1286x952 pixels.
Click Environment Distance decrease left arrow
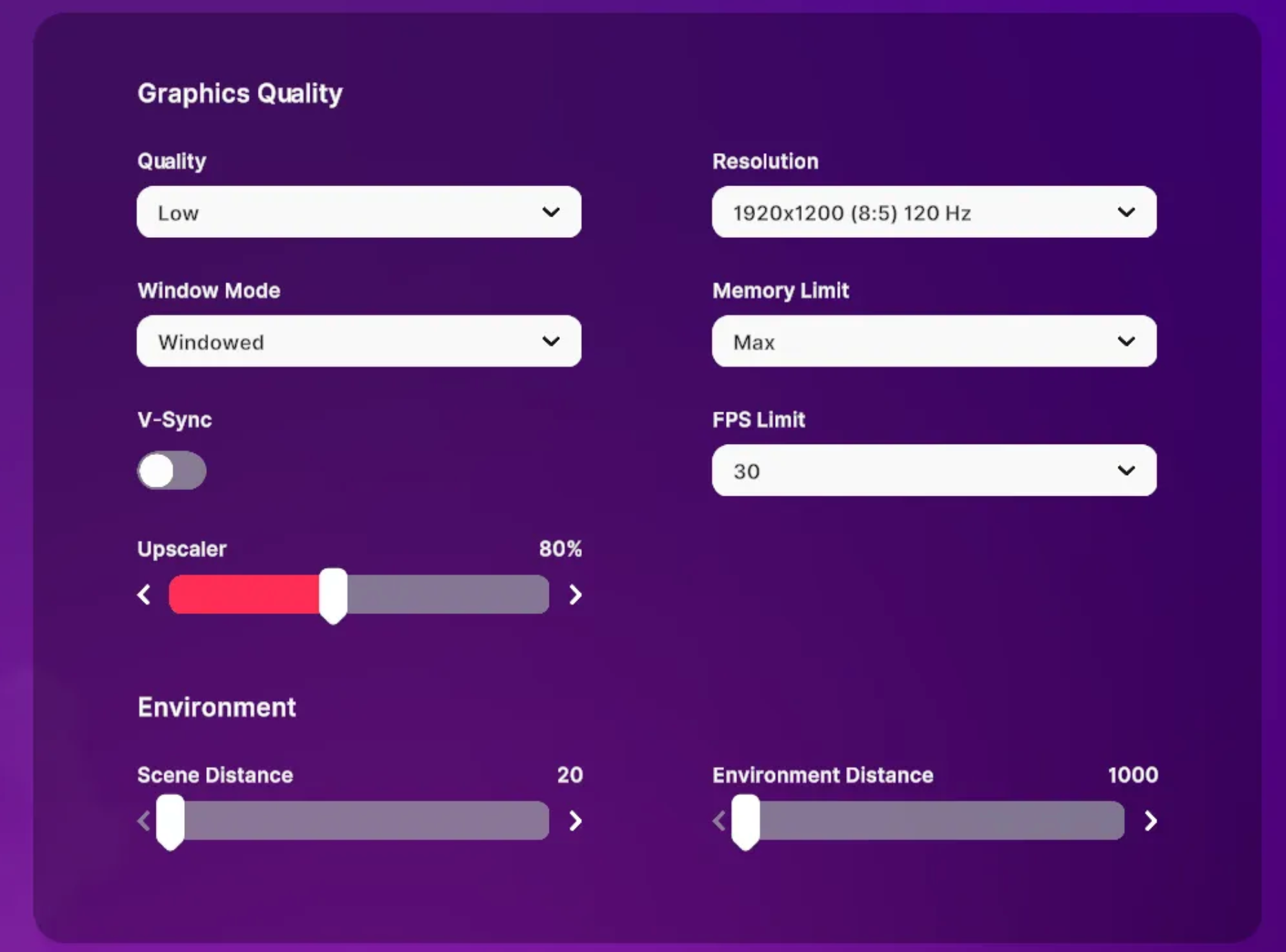click(x=719, y=821)
